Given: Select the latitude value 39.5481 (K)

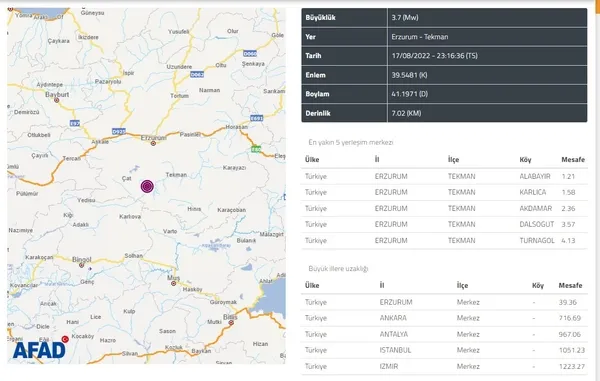Looking at the screenshot, I should pos(409,75).
